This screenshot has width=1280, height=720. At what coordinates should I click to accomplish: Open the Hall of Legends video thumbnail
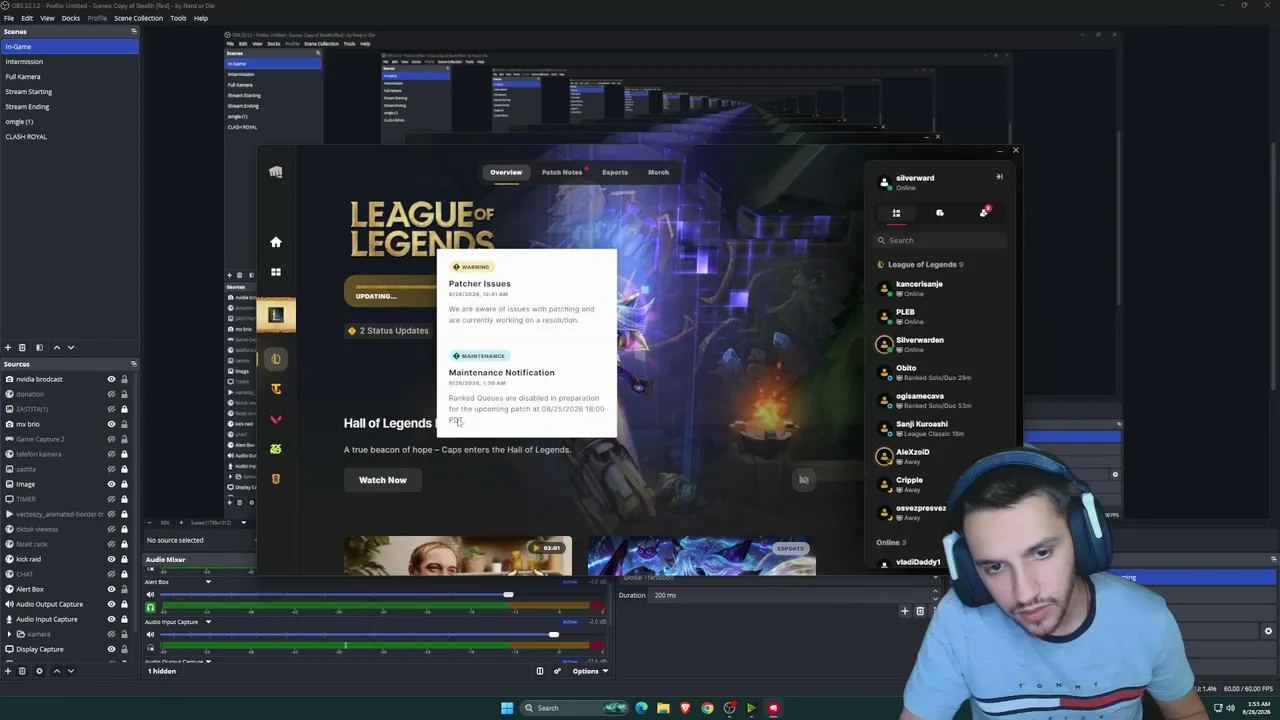(458, 556)
